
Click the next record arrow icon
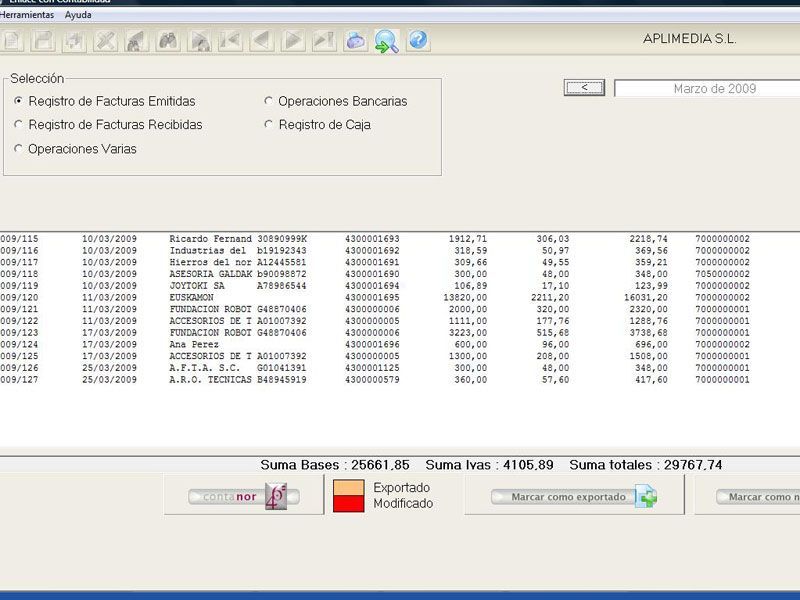pyautogui.click(x=293, y=41)
